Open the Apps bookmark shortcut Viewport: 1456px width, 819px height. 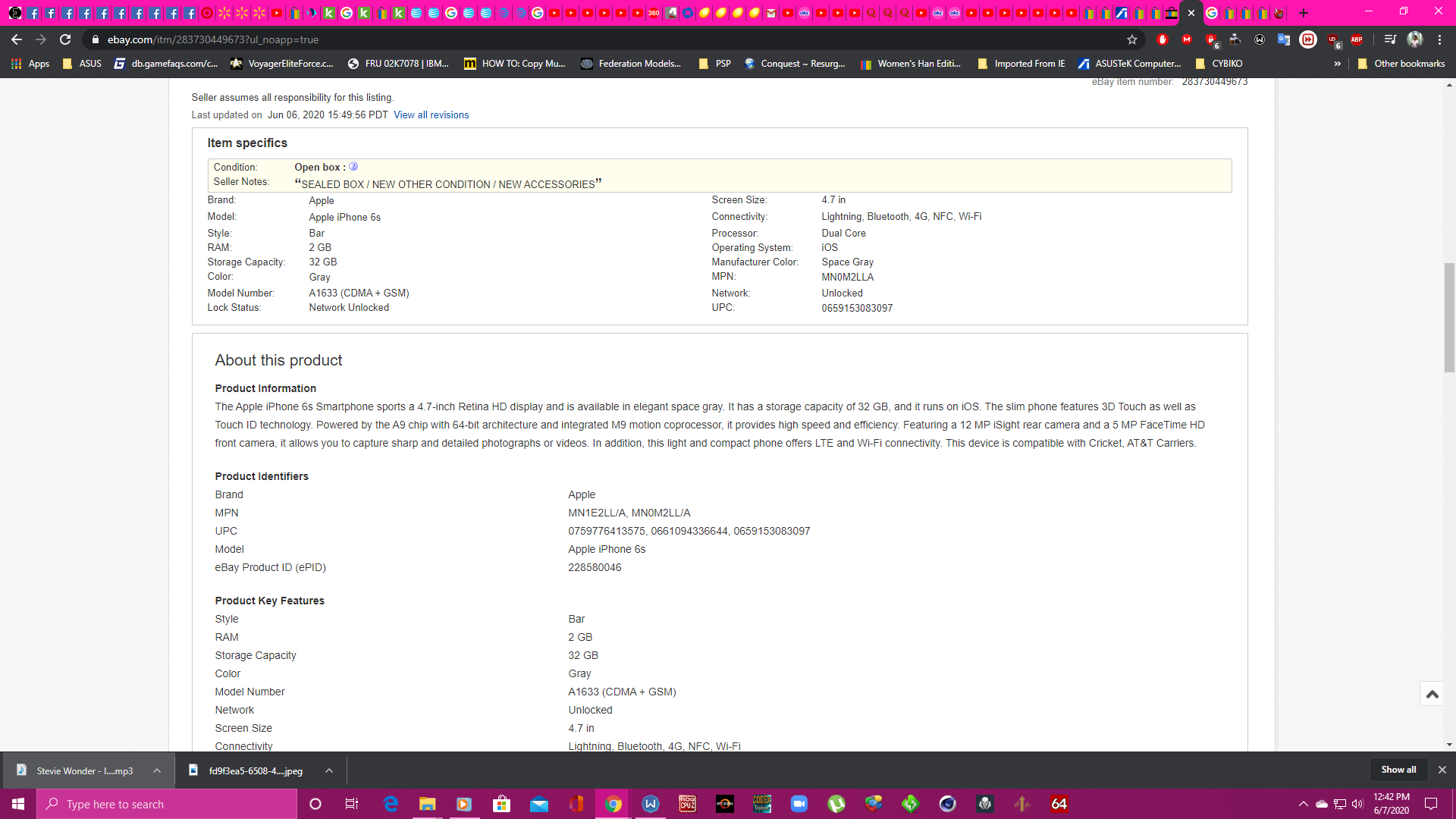point(30,64)
